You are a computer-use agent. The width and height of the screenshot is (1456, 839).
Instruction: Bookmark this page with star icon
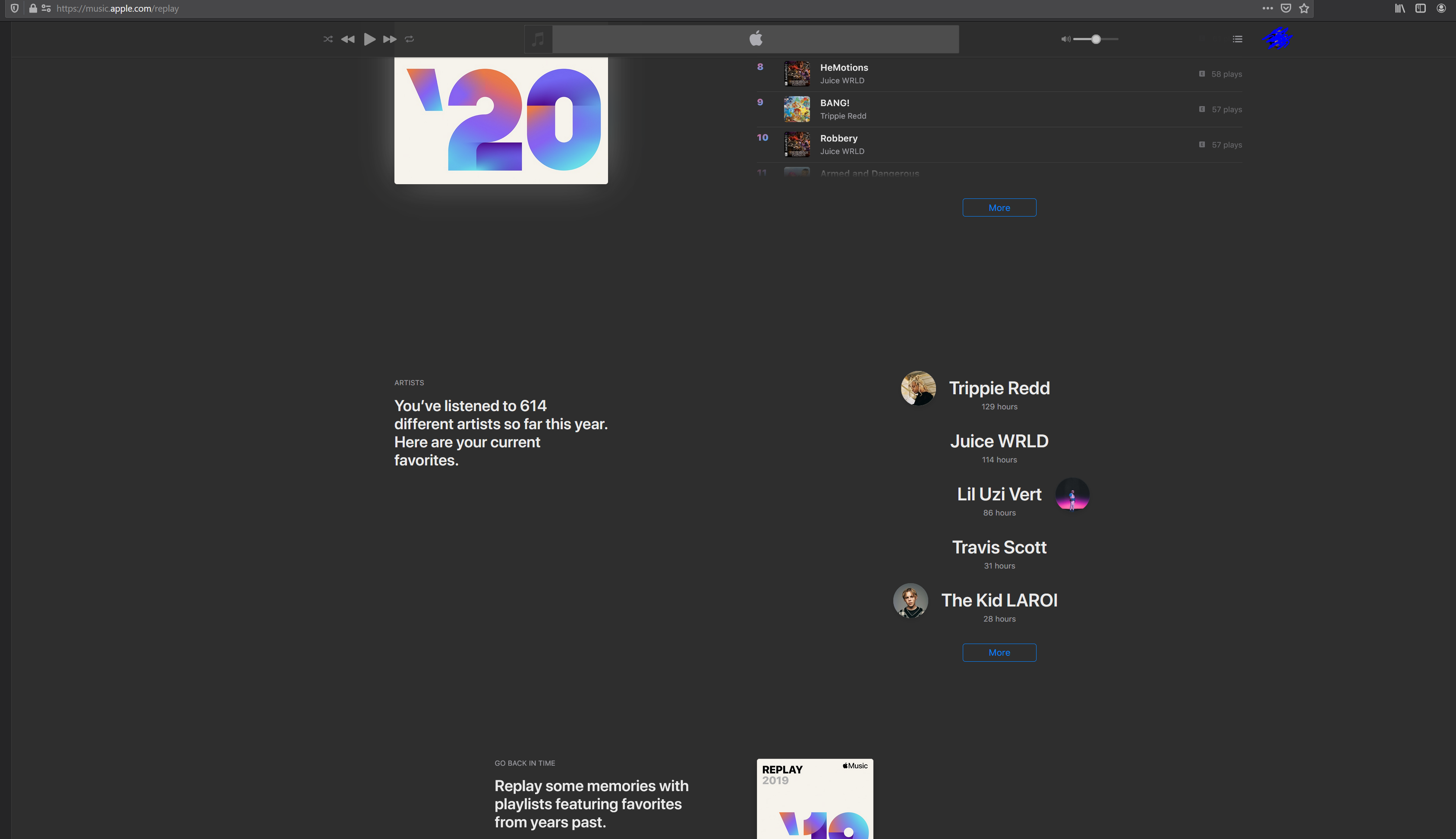coord(1304,8)
